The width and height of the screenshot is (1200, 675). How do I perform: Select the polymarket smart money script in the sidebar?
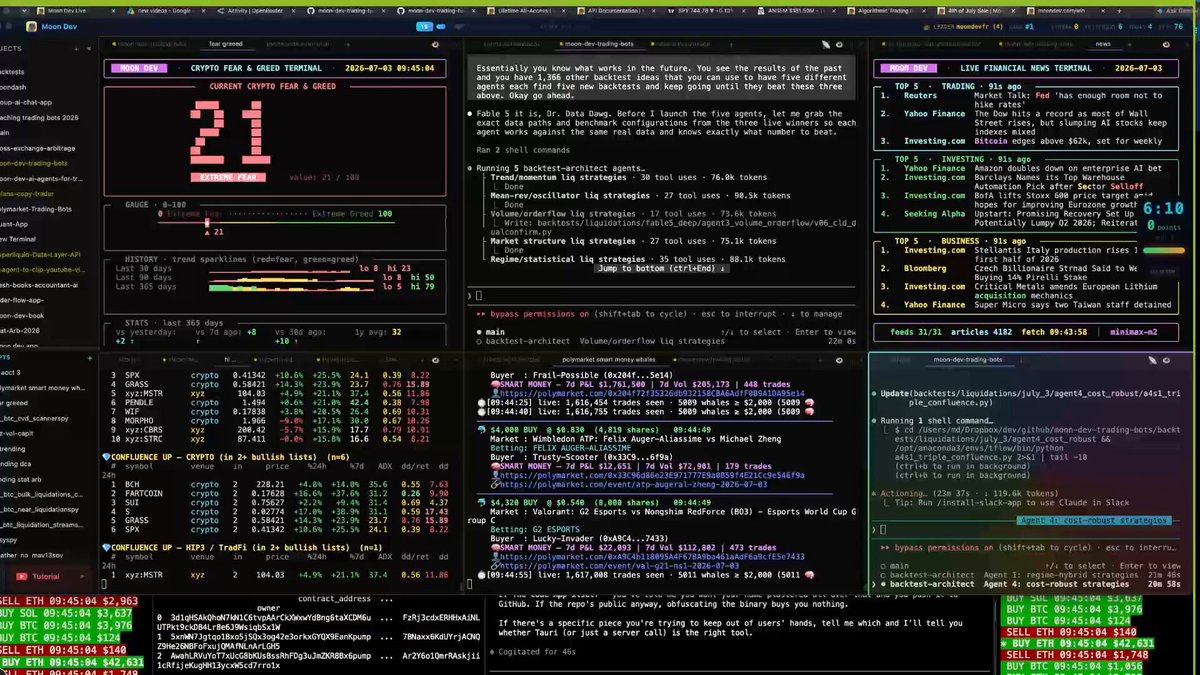pos(41,387)
